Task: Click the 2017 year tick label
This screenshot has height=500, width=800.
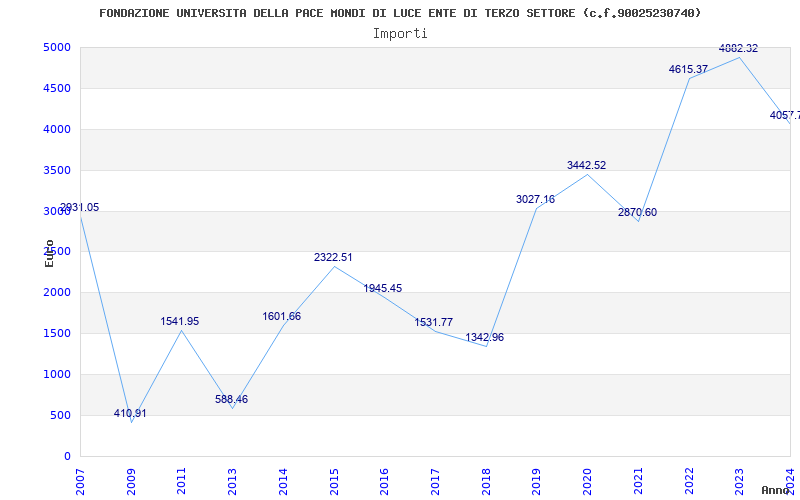Action: tap(435, 482)
